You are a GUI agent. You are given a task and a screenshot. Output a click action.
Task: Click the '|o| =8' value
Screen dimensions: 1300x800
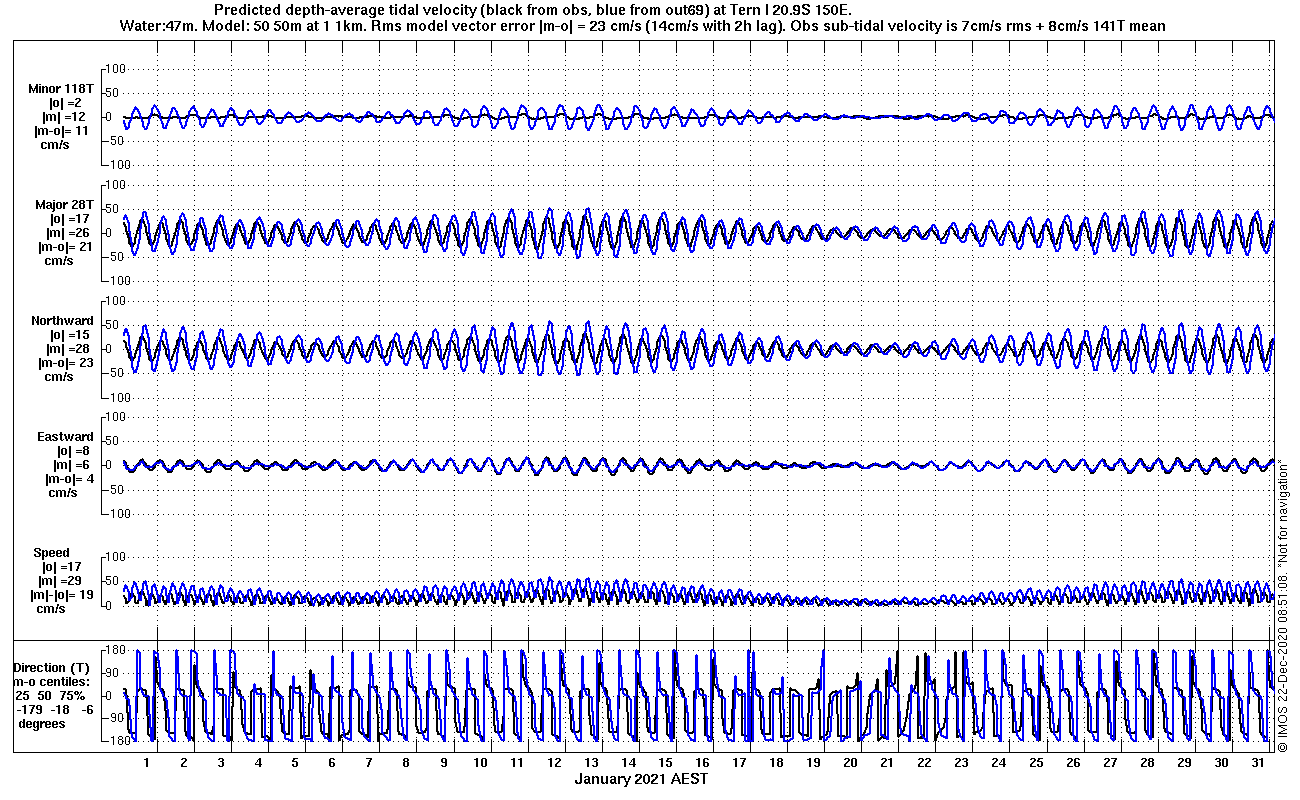pyautogui.click(x=72, y=451)
